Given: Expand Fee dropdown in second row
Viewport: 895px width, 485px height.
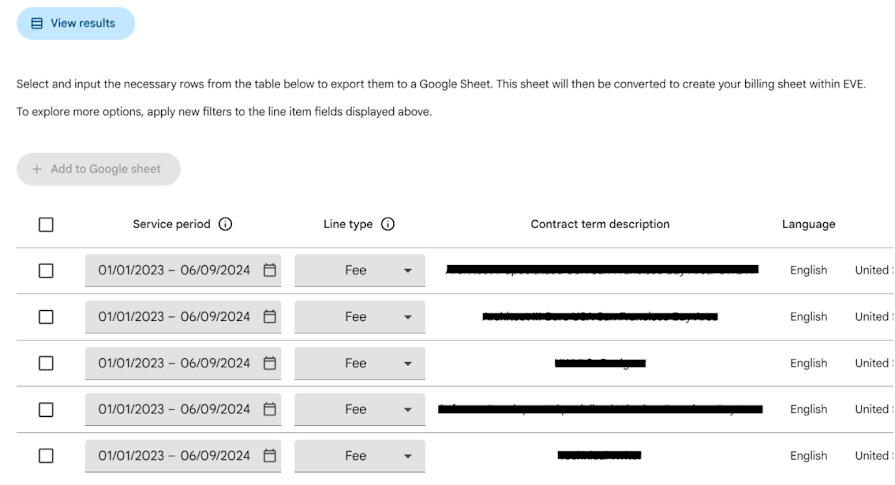Looking at the screenshot, I should (x=360, y=317).
